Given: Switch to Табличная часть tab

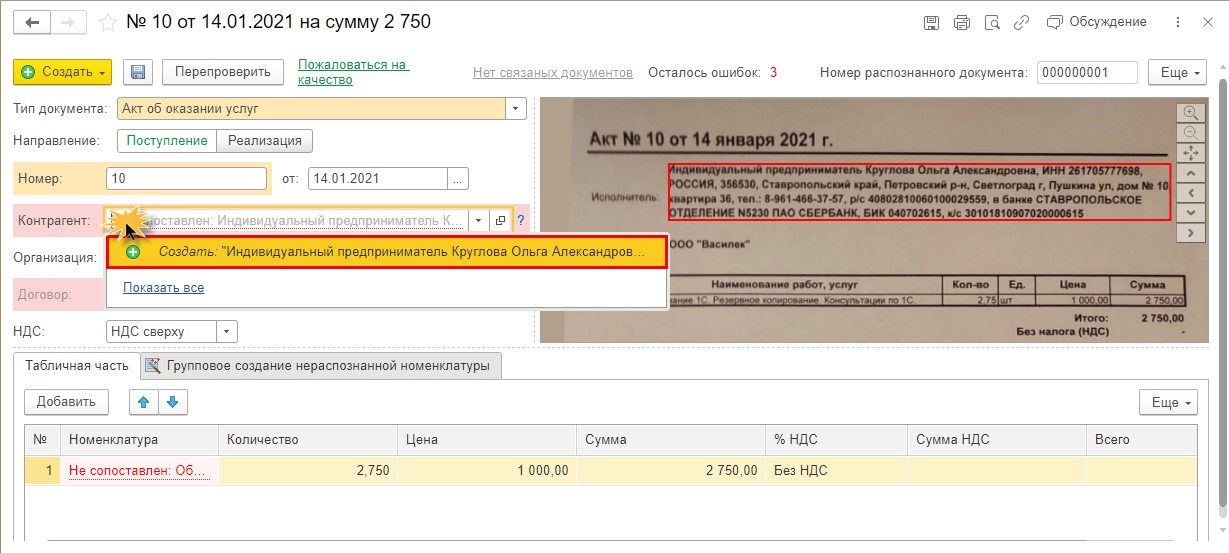Looking at the screenshot, I should tap(77, 366).
